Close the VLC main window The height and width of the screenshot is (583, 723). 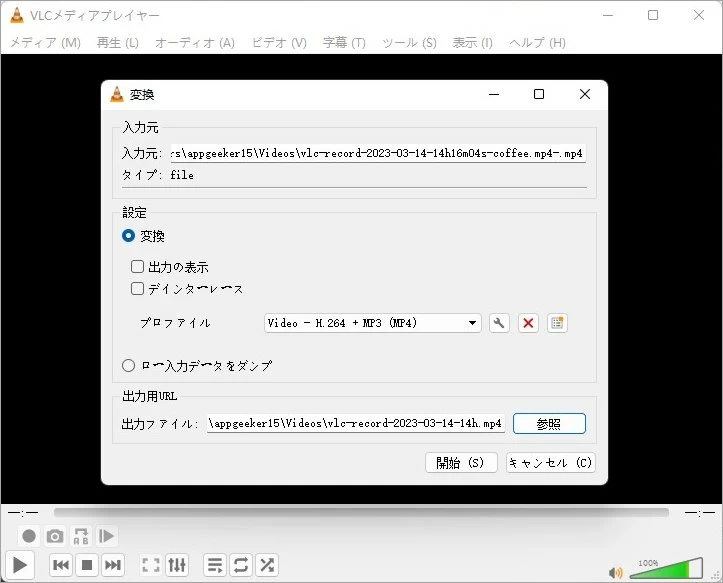click(x=699, y=15)
